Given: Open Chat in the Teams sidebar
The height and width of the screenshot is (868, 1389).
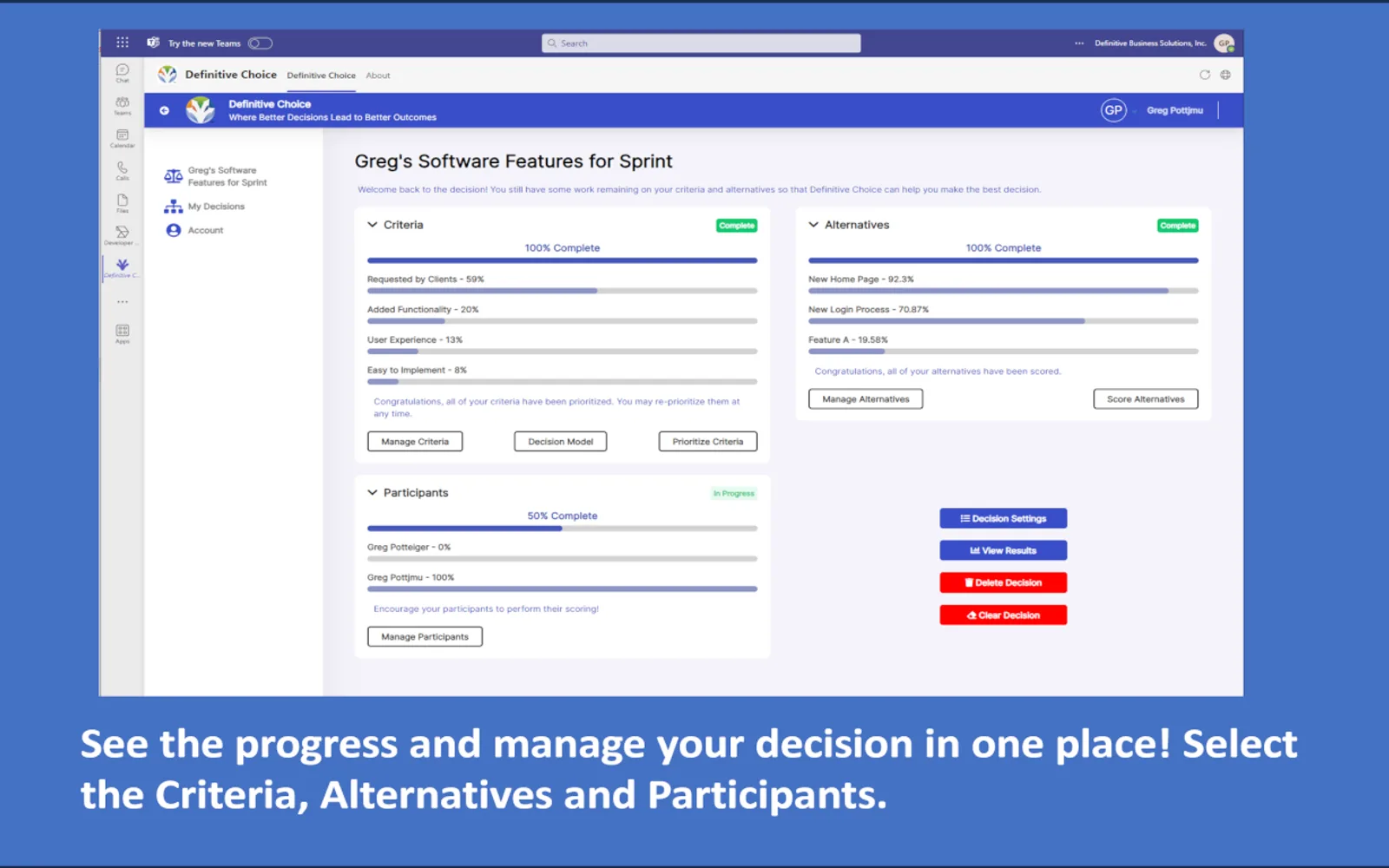Looking at the screenshot, I should click(122, 73).
